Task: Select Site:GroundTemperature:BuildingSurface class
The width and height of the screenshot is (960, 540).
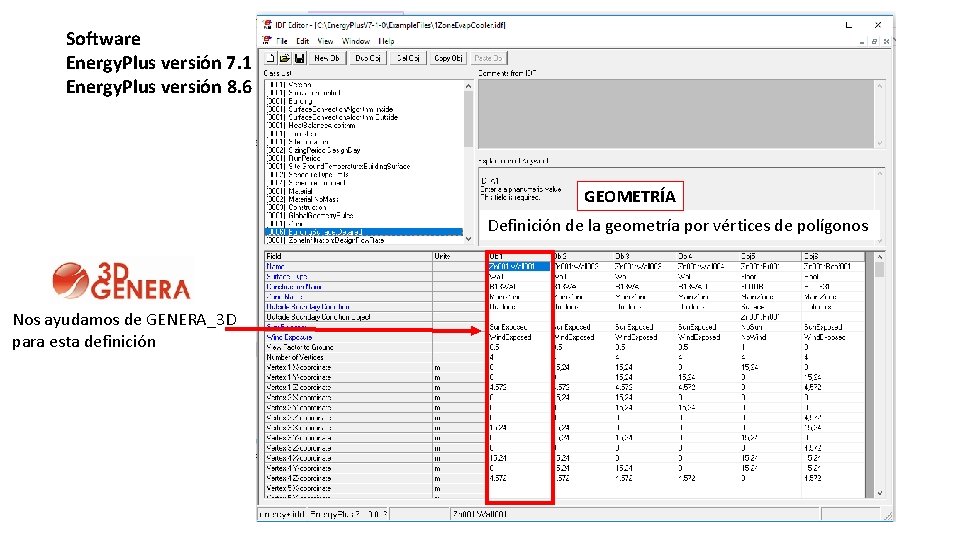Action: 339,166
